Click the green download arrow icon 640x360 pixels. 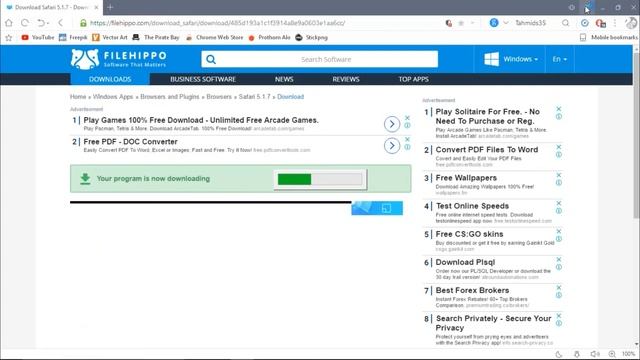[x=85, y=179]
